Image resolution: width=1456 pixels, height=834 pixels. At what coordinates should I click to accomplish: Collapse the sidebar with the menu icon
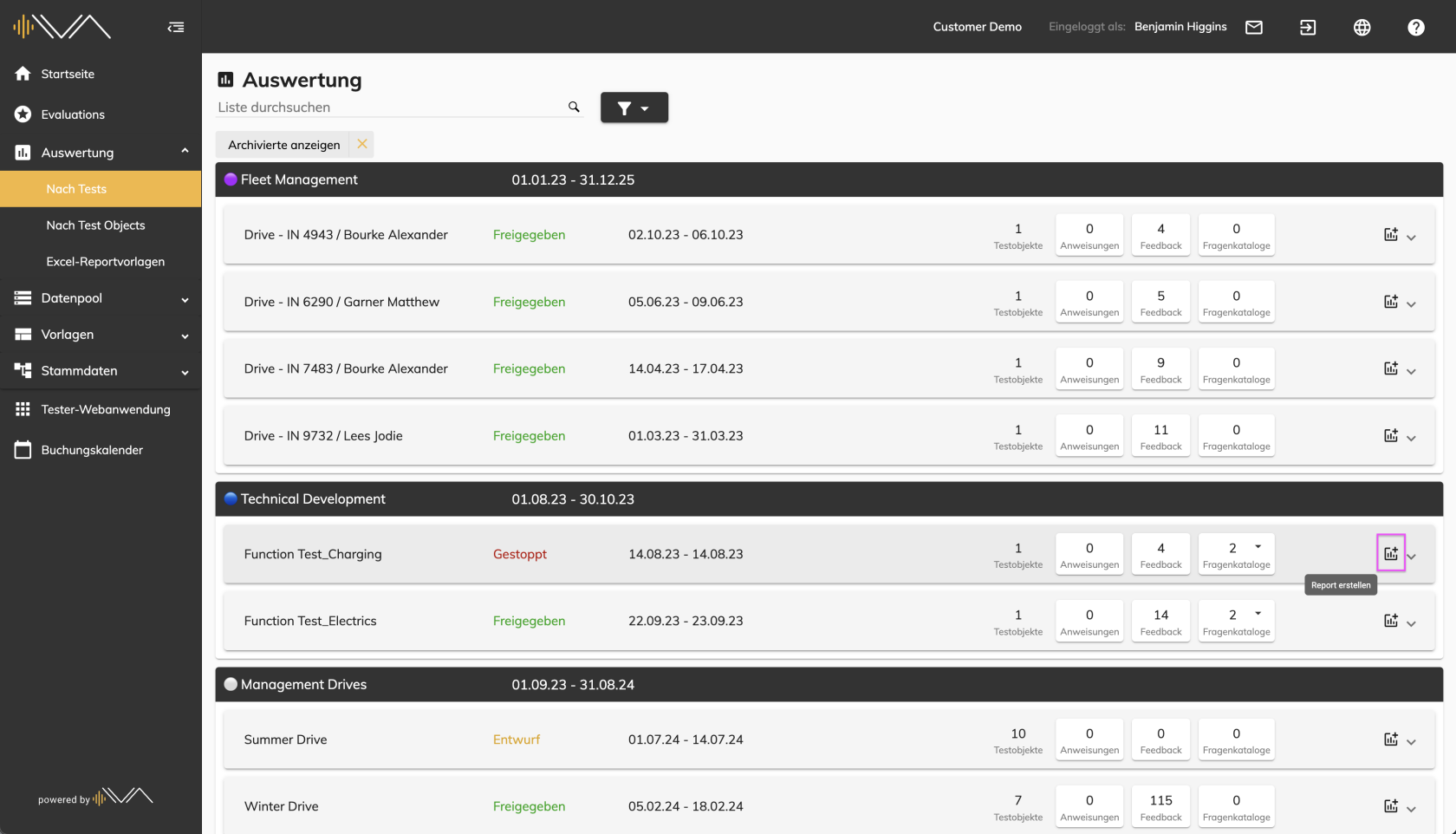pos(176,28)
